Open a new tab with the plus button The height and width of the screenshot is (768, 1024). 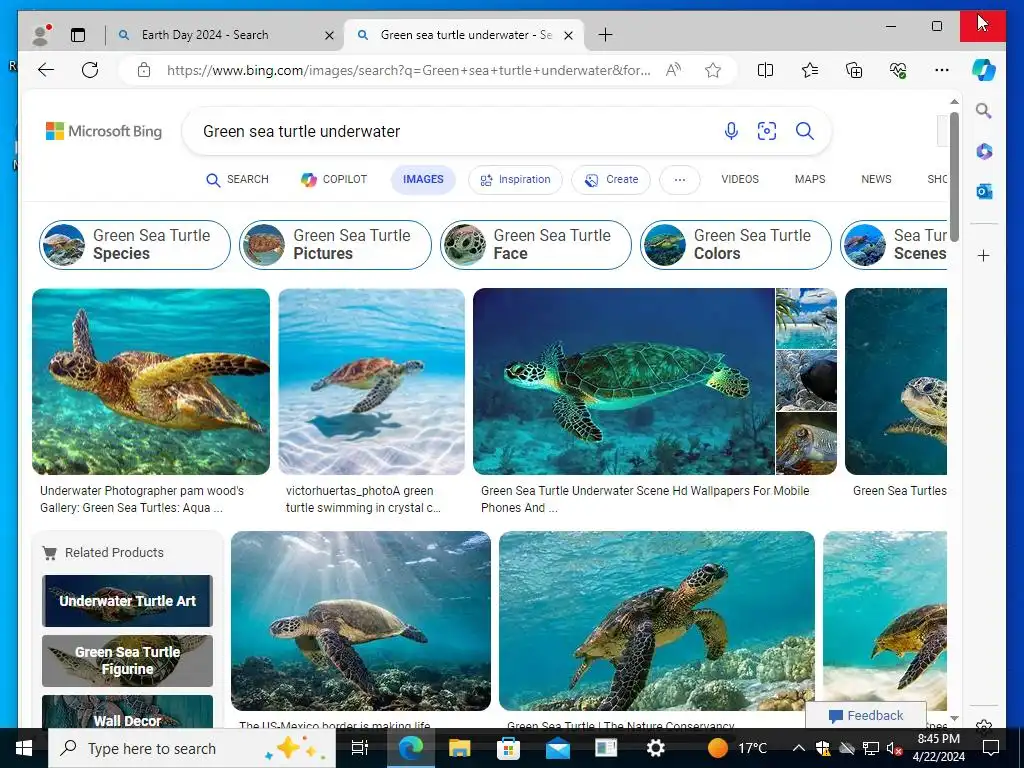pyautogui.click(x=605, y=35)
